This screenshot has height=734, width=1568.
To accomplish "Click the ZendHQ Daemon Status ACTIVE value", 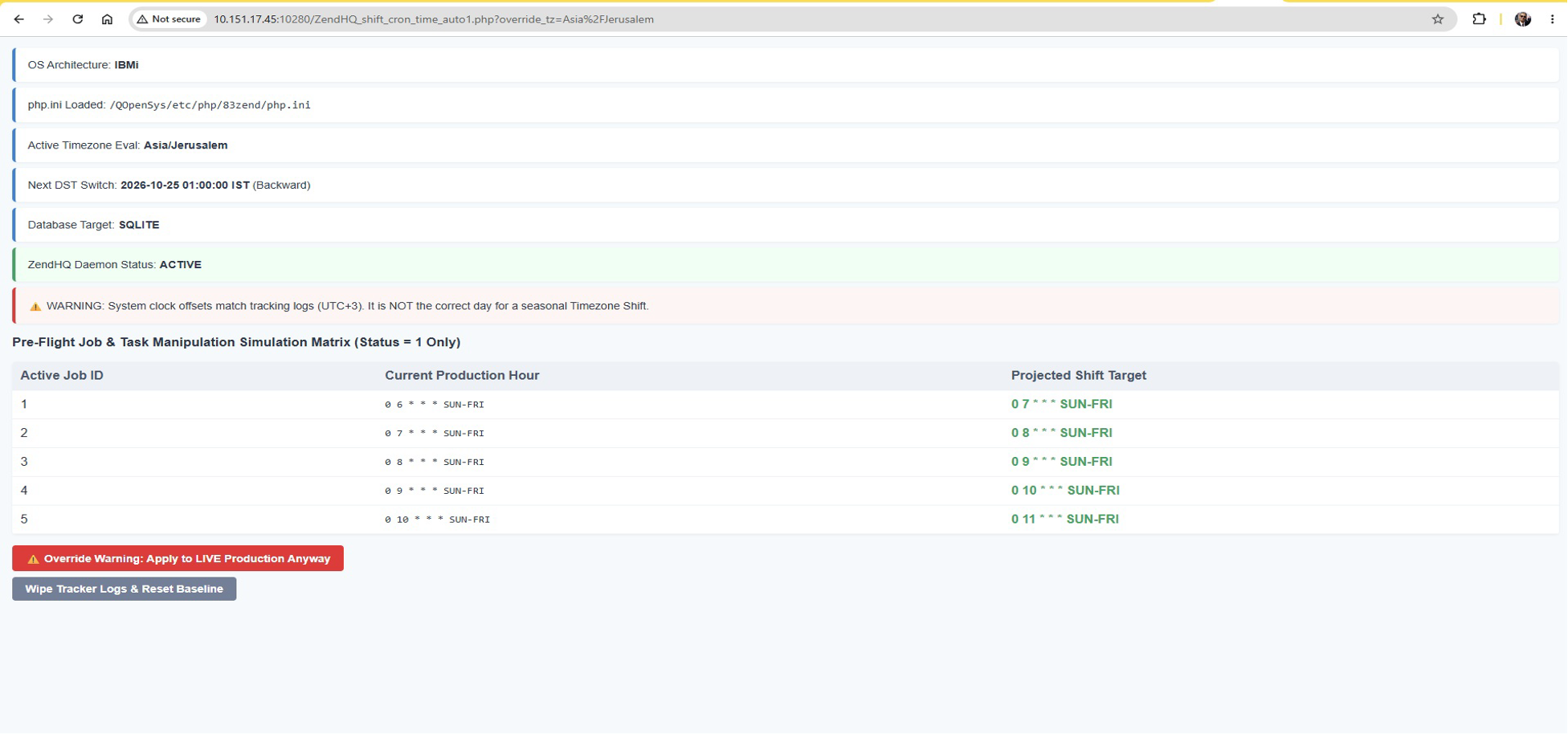I will (181, 264).
